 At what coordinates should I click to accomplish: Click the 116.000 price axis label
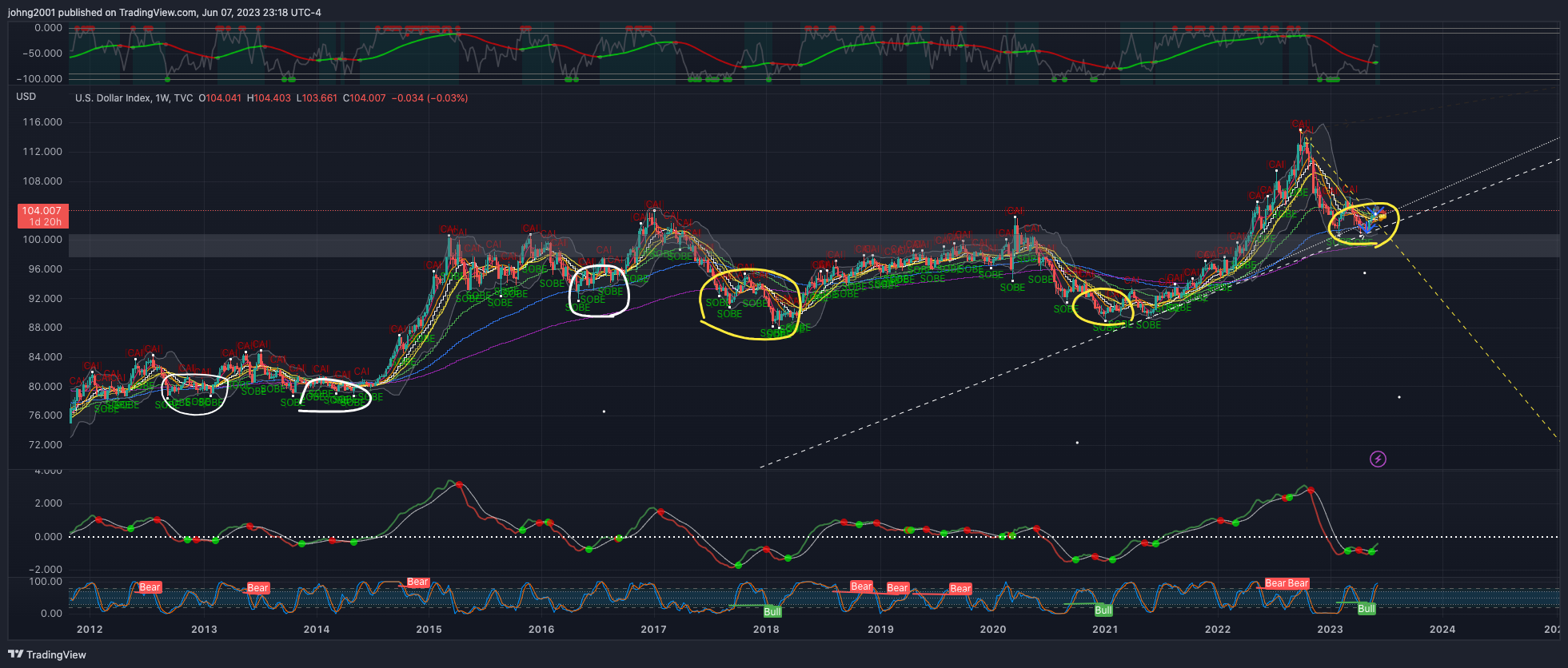pos(42,122)
